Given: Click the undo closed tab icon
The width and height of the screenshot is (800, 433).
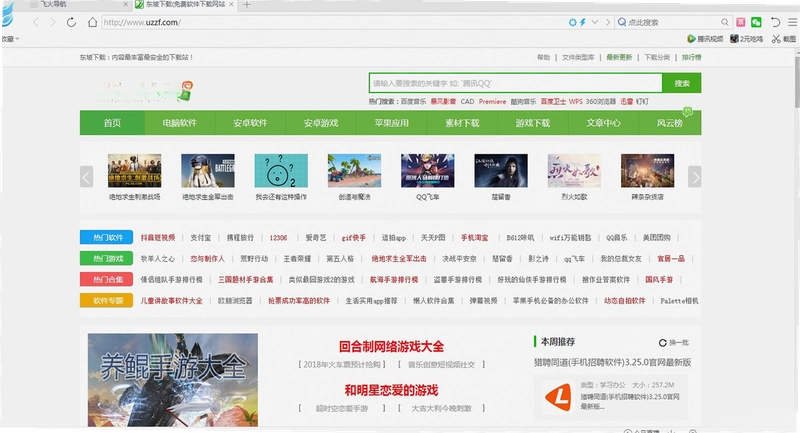Looking at the screenshot, I should pos(775,22).
